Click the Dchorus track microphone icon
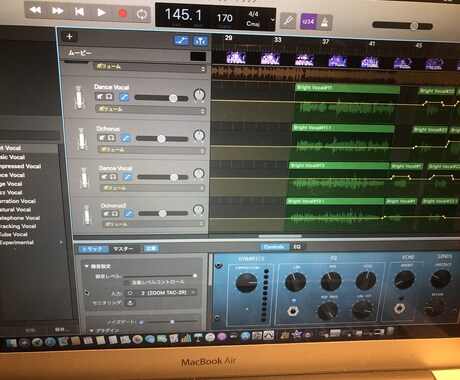The height and width of the screenshot is (380, 460). click(82, 139)
